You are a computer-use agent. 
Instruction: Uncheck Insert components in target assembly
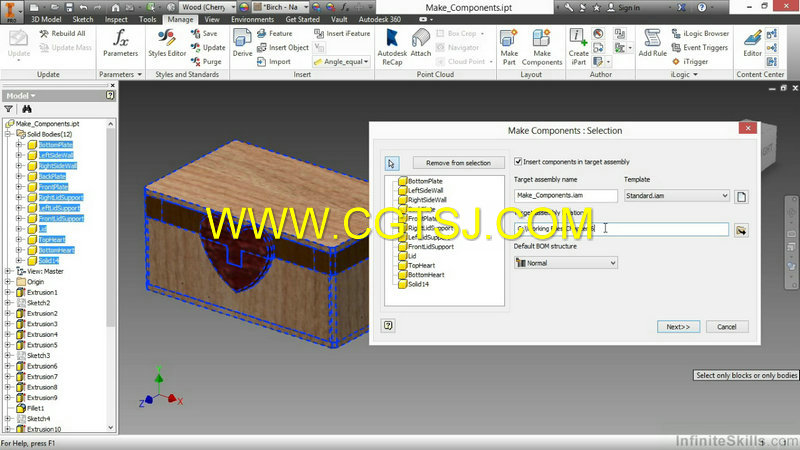coord(518,162)
